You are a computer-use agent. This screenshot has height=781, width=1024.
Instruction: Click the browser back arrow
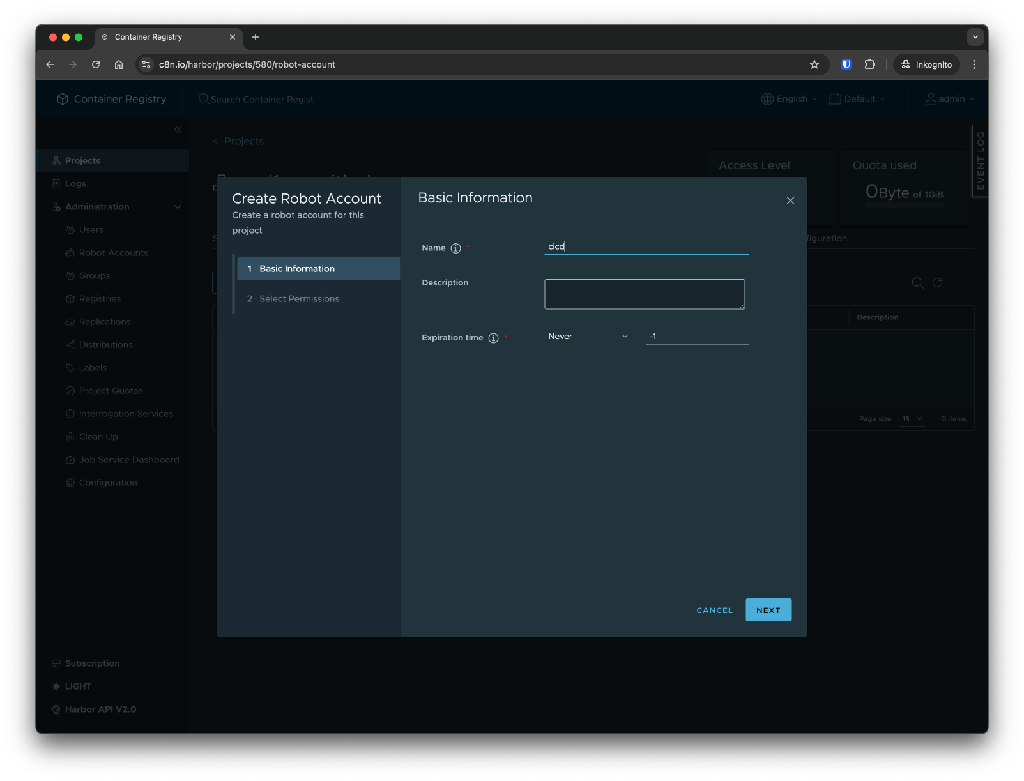point(50,65)
